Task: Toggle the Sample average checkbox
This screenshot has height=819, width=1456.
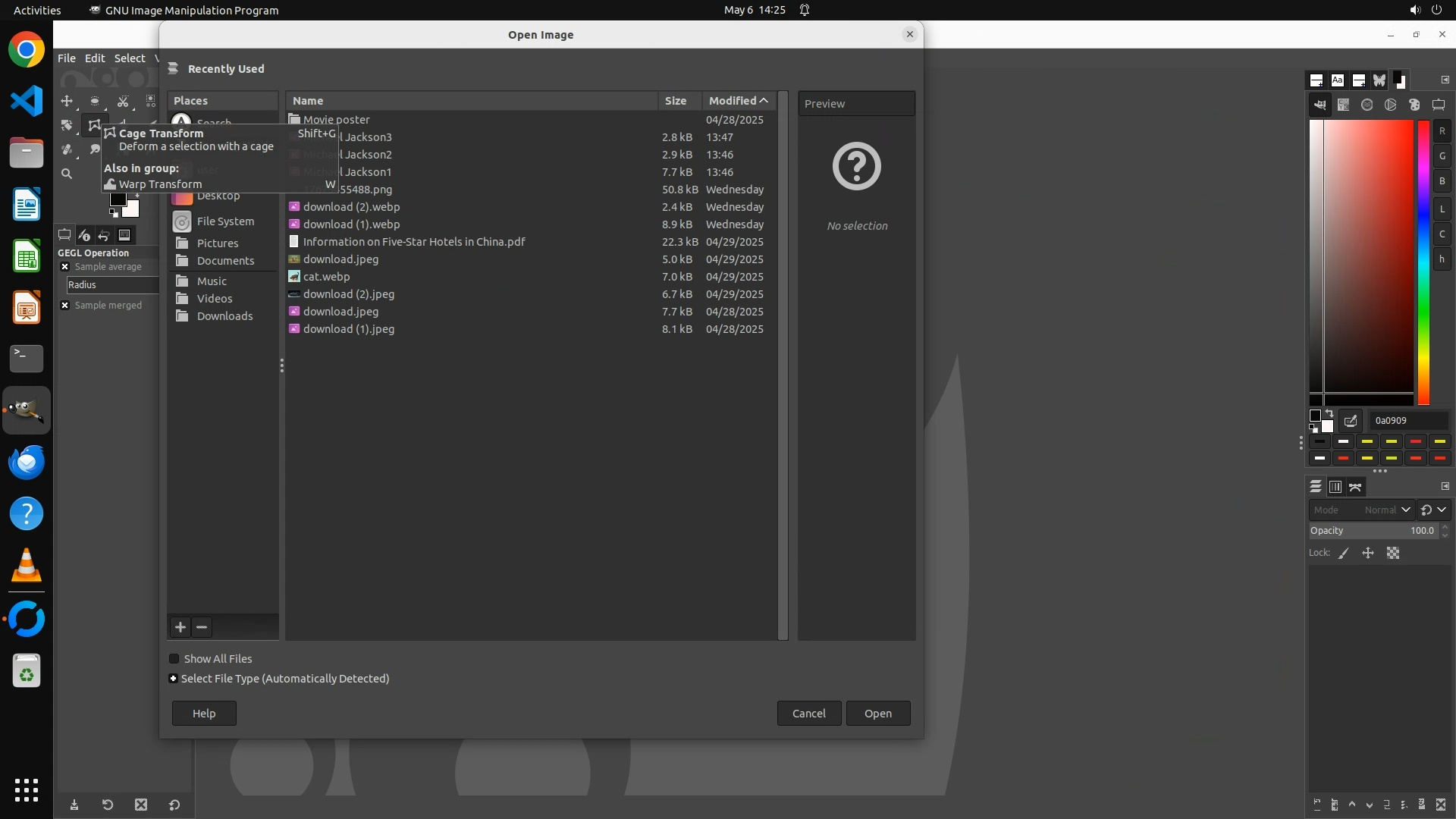Action: coord(65,267)
